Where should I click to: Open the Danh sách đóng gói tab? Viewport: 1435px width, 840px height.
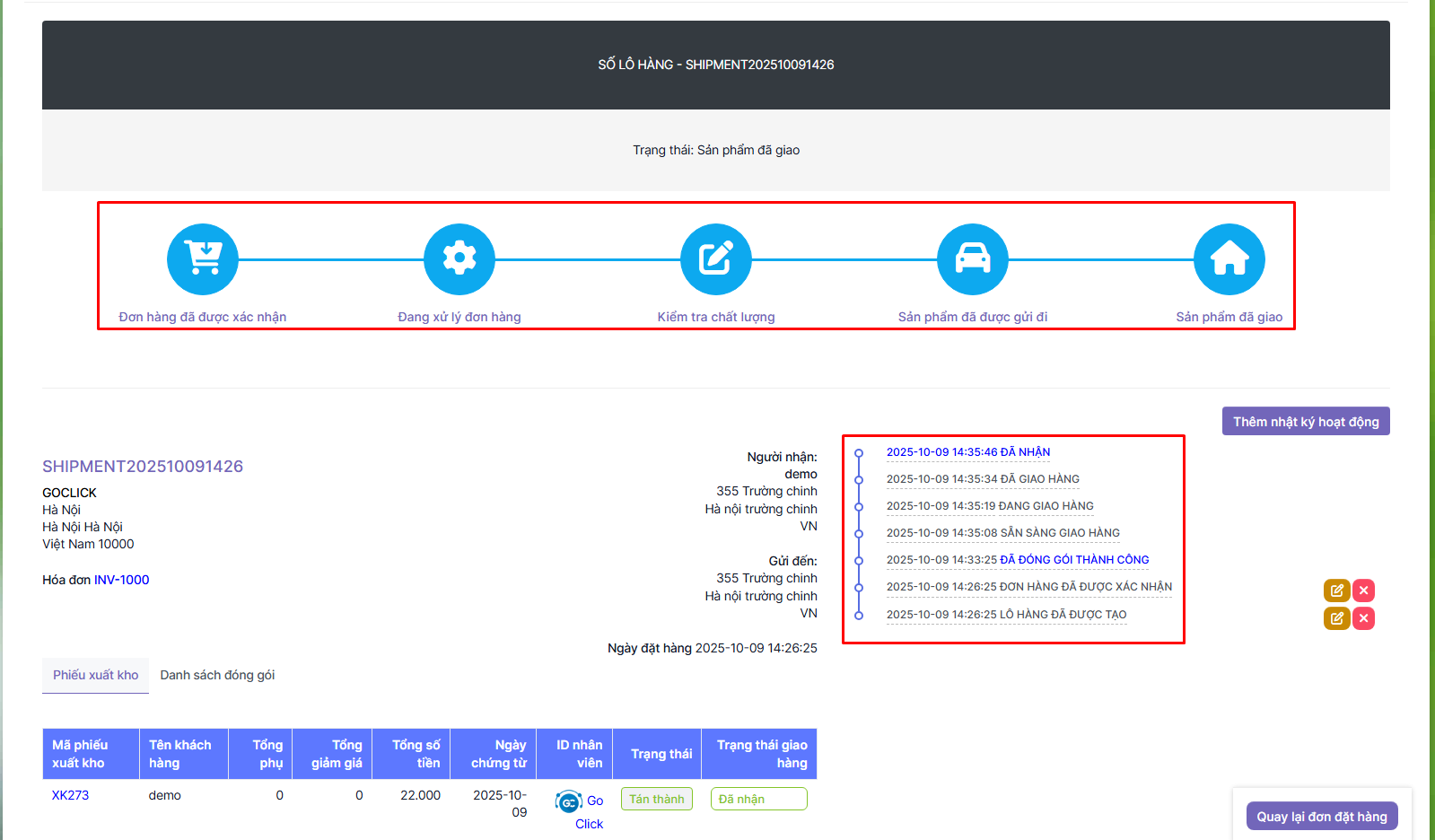(x=217, y=675)
